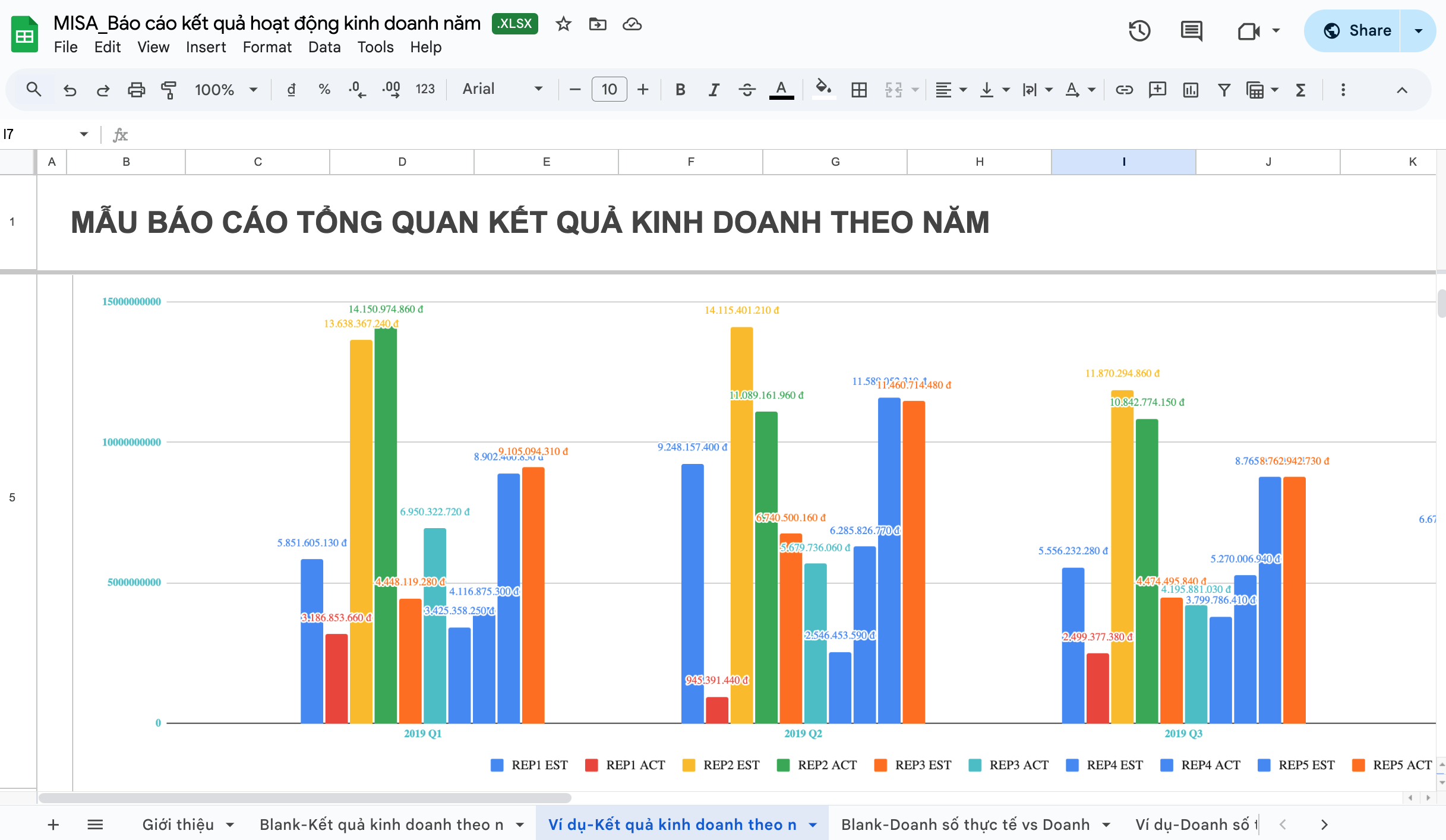The image size is (1446, 840).
Task: Toggle strikethrough formatting
Action: [x=747, y=90]
